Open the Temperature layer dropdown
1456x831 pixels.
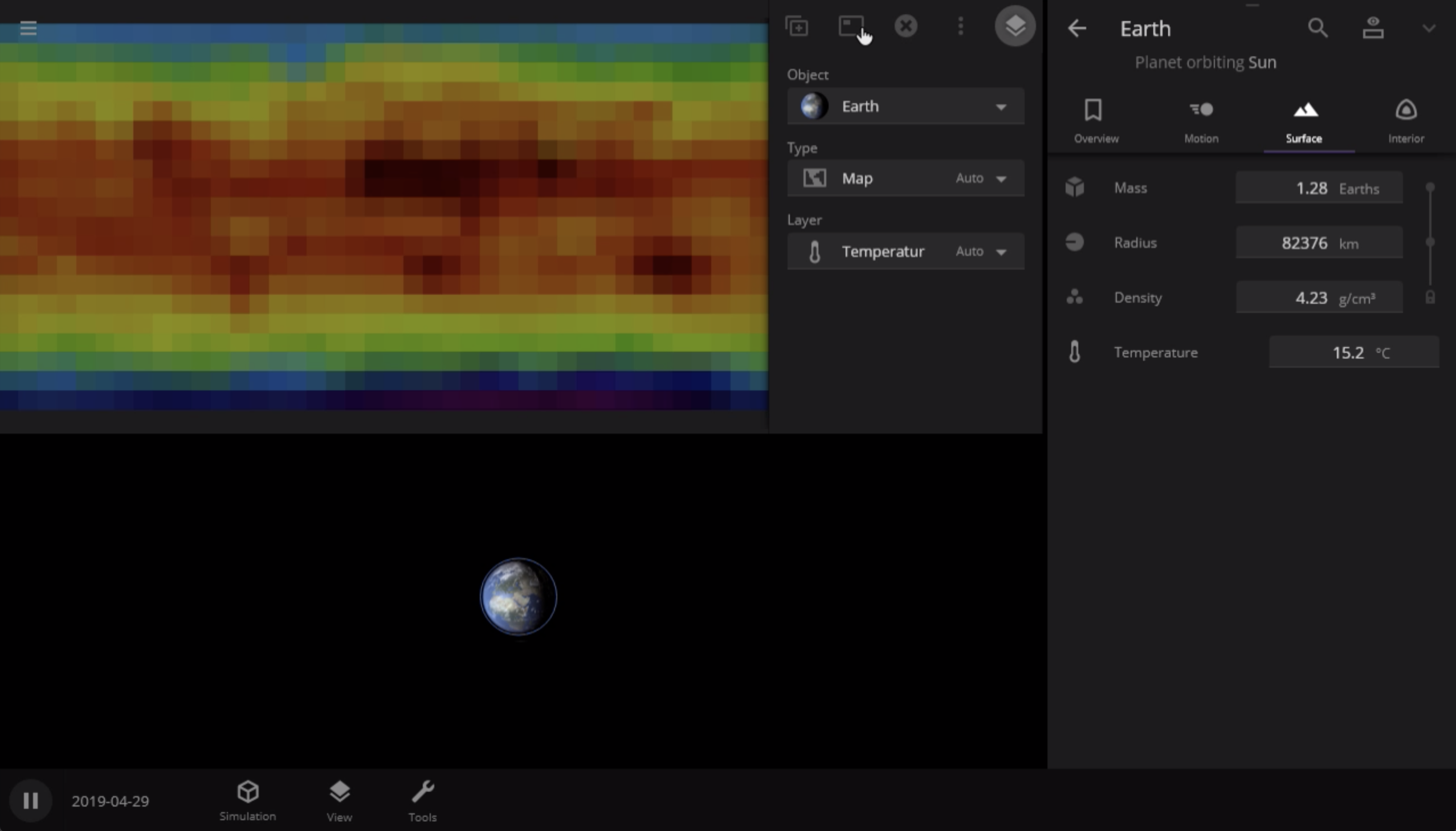(906, 252)
